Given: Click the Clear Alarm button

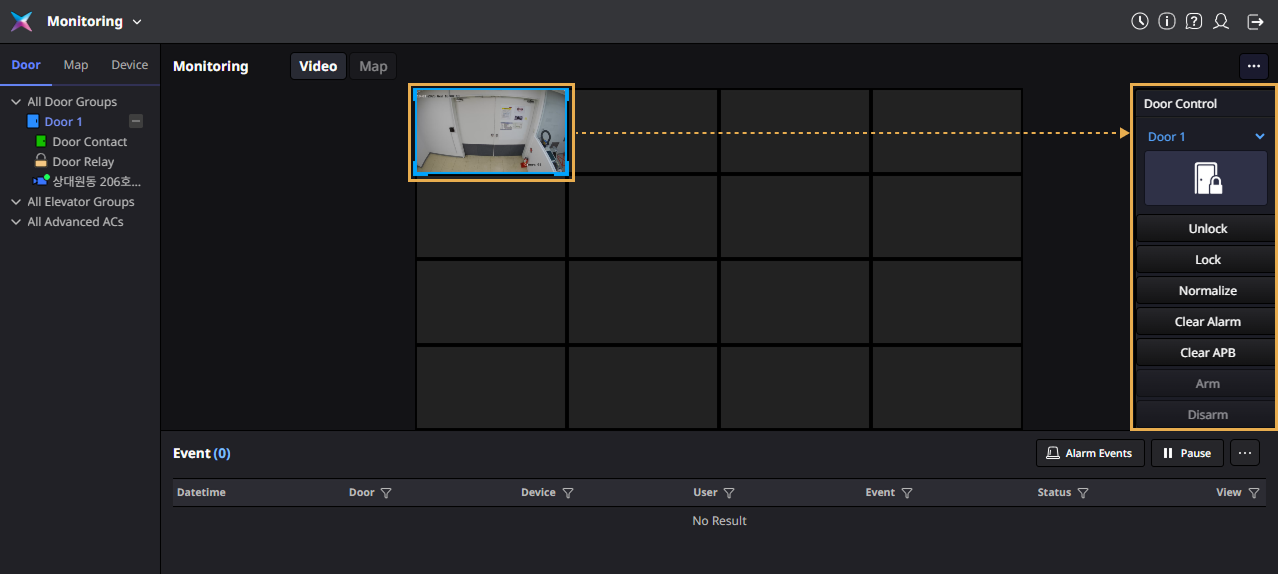Looking at the screenshot, I should tap(1207, 322).
